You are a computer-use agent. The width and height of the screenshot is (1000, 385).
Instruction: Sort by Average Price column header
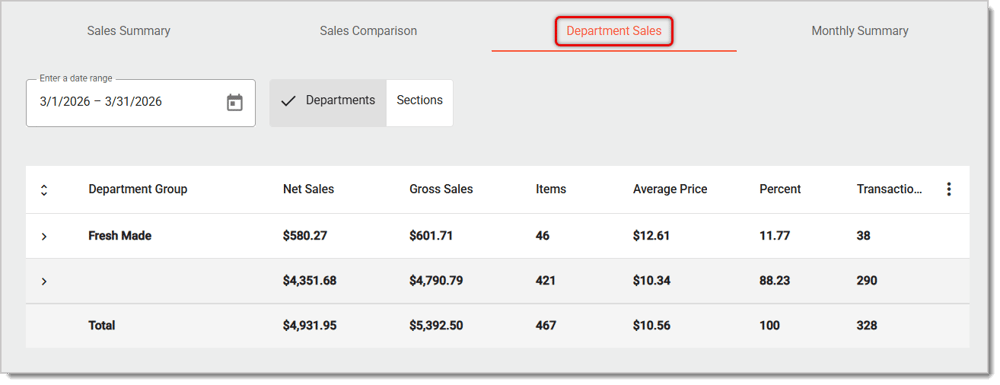pyautogui.click(x=670, y=189)
